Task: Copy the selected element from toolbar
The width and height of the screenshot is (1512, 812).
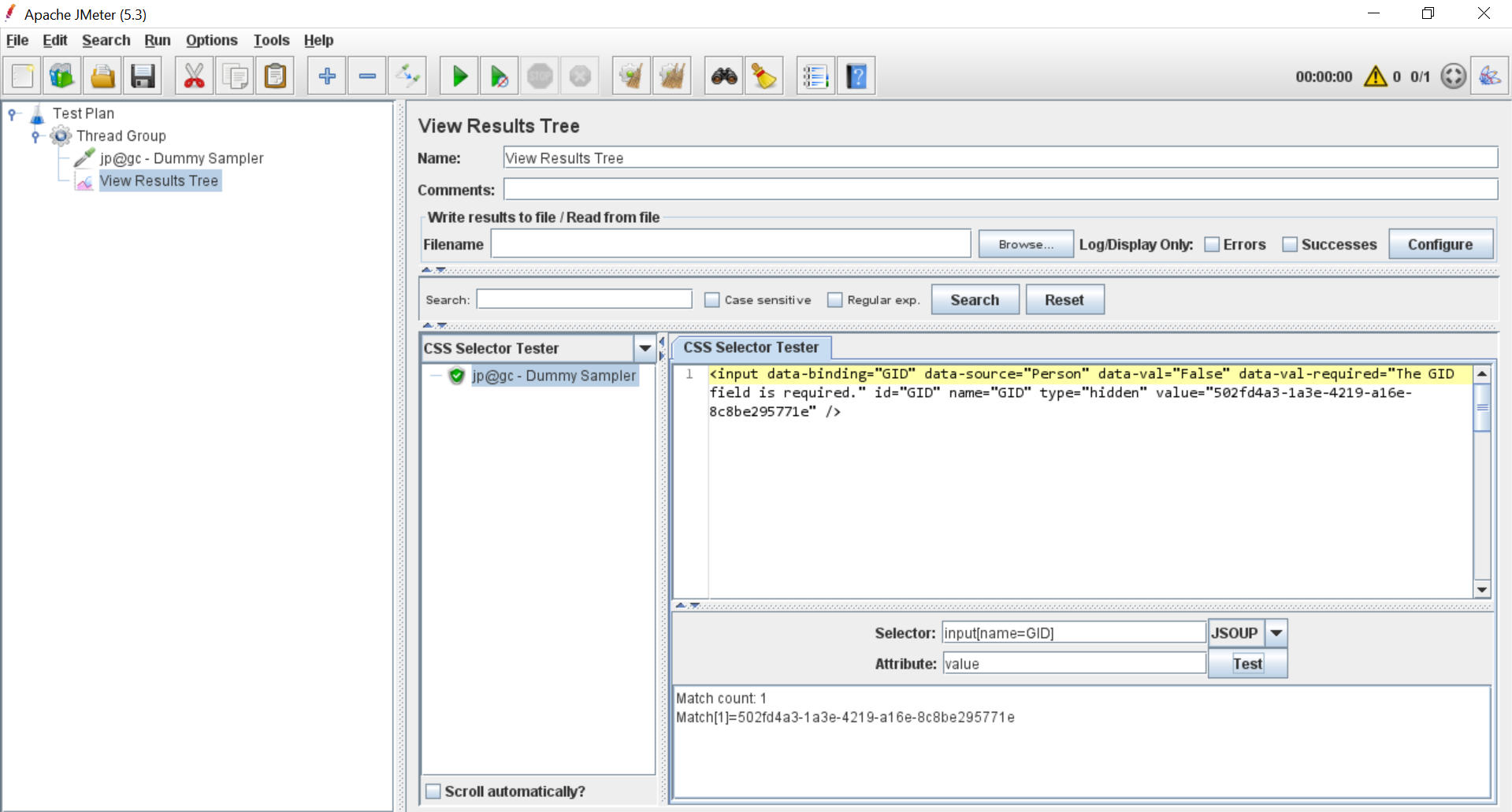Action: tap(235, 76)
